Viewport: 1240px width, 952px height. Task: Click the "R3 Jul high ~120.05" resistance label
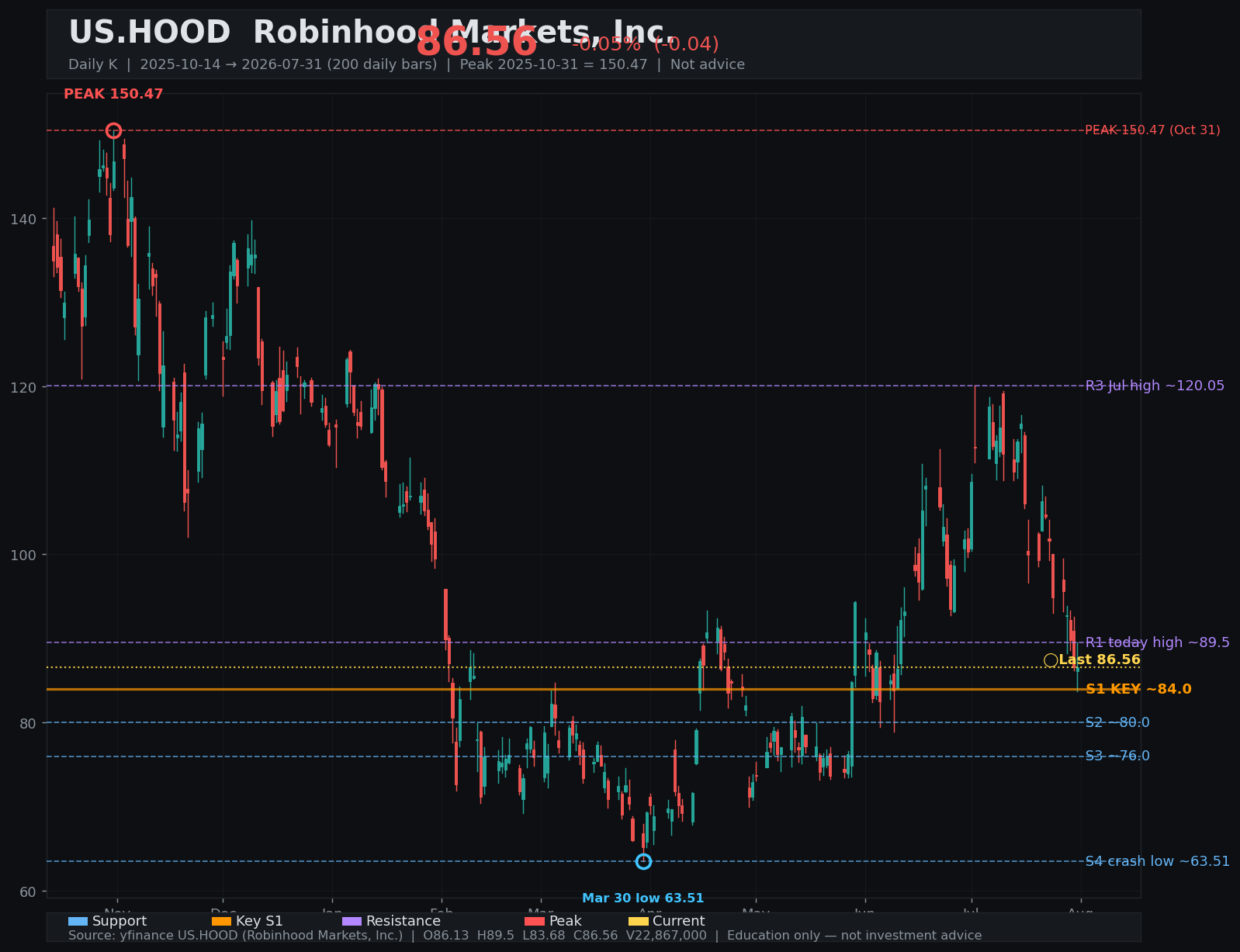point(1155,386)
